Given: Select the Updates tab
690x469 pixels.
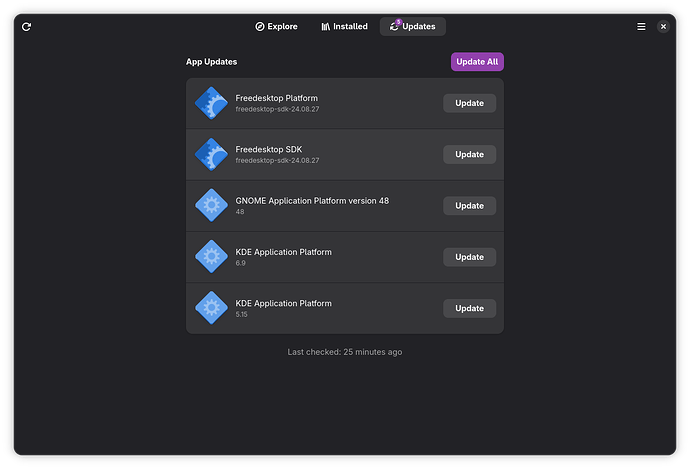Looking at the screenshot, I should (413, 26).
